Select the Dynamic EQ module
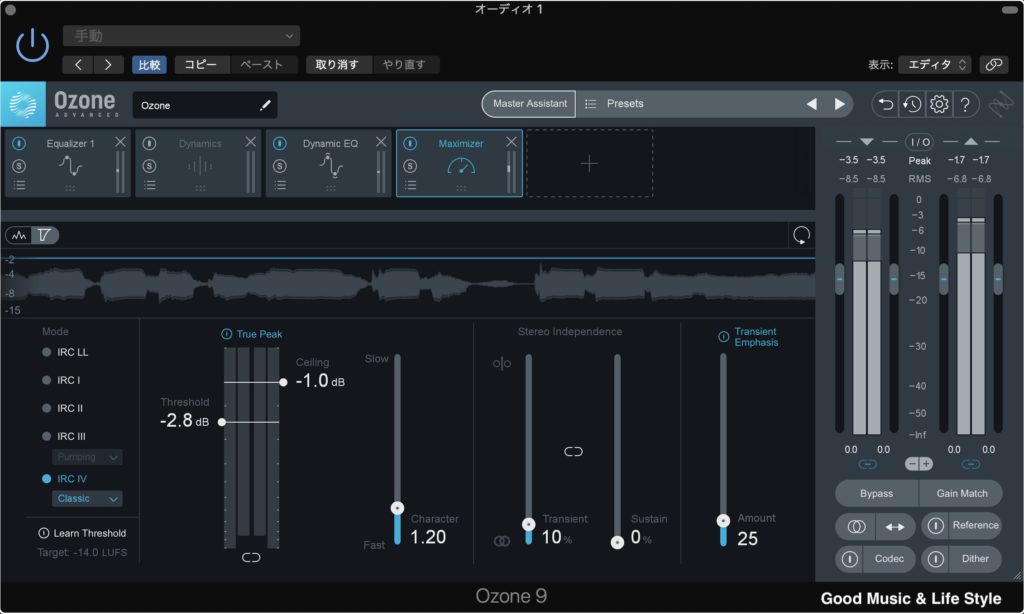Viewport: 1024px width, 614px height. [x=328, y=163]
